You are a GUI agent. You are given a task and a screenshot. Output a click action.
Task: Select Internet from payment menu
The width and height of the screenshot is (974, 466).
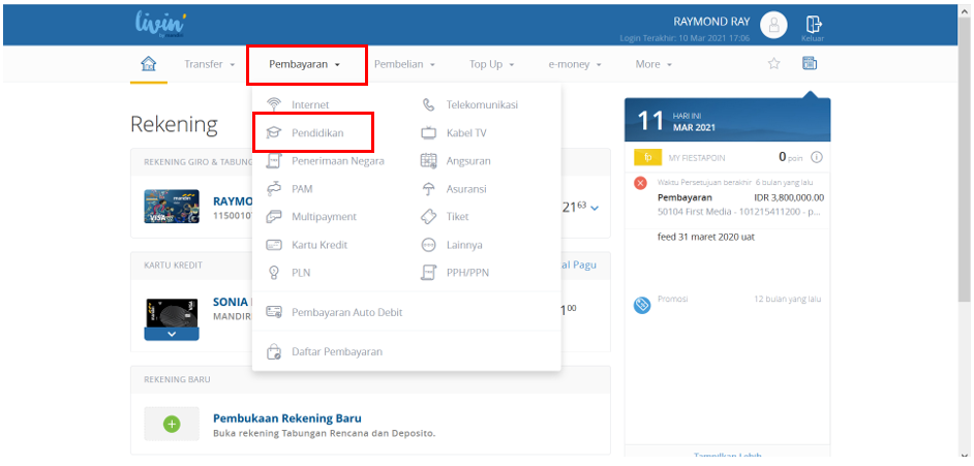point(311,104)
